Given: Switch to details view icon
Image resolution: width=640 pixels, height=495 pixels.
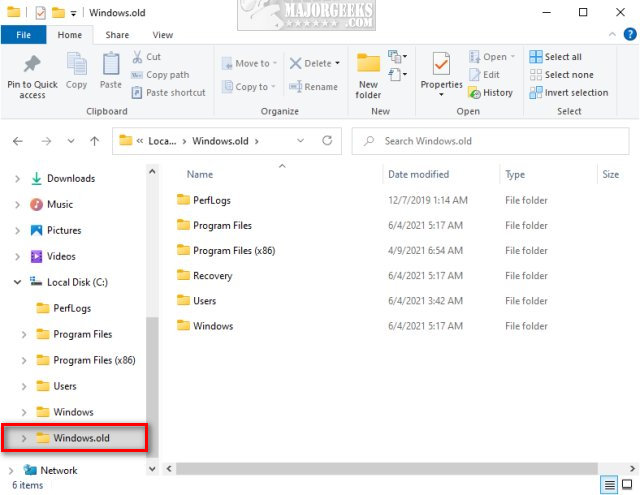Looking at the screenshot, I should point(609,485).
